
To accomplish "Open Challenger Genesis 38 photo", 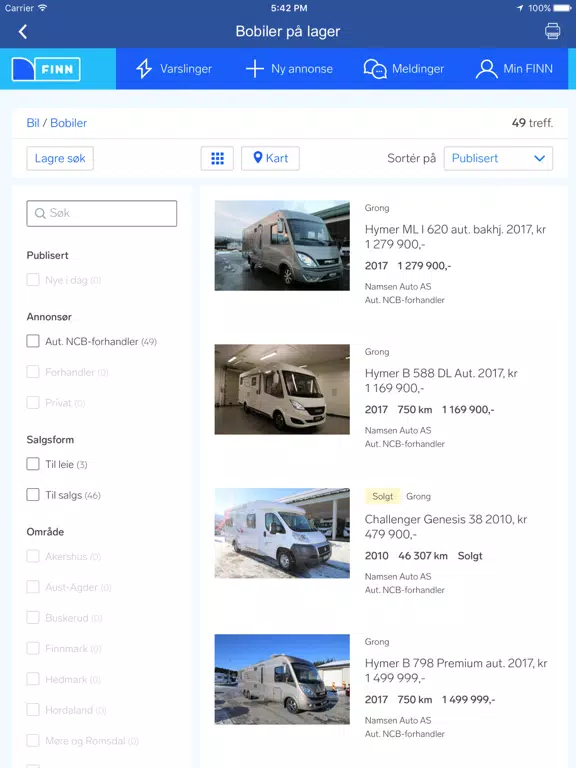I will 282,533.
